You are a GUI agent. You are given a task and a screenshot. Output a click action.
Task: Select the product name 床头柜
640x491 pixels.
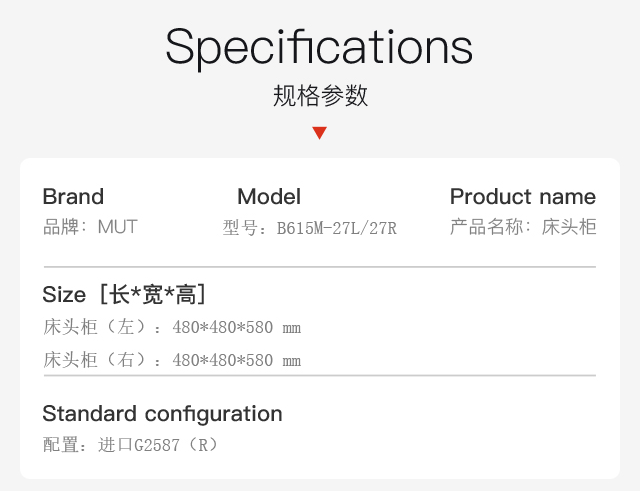pos(569,227)
